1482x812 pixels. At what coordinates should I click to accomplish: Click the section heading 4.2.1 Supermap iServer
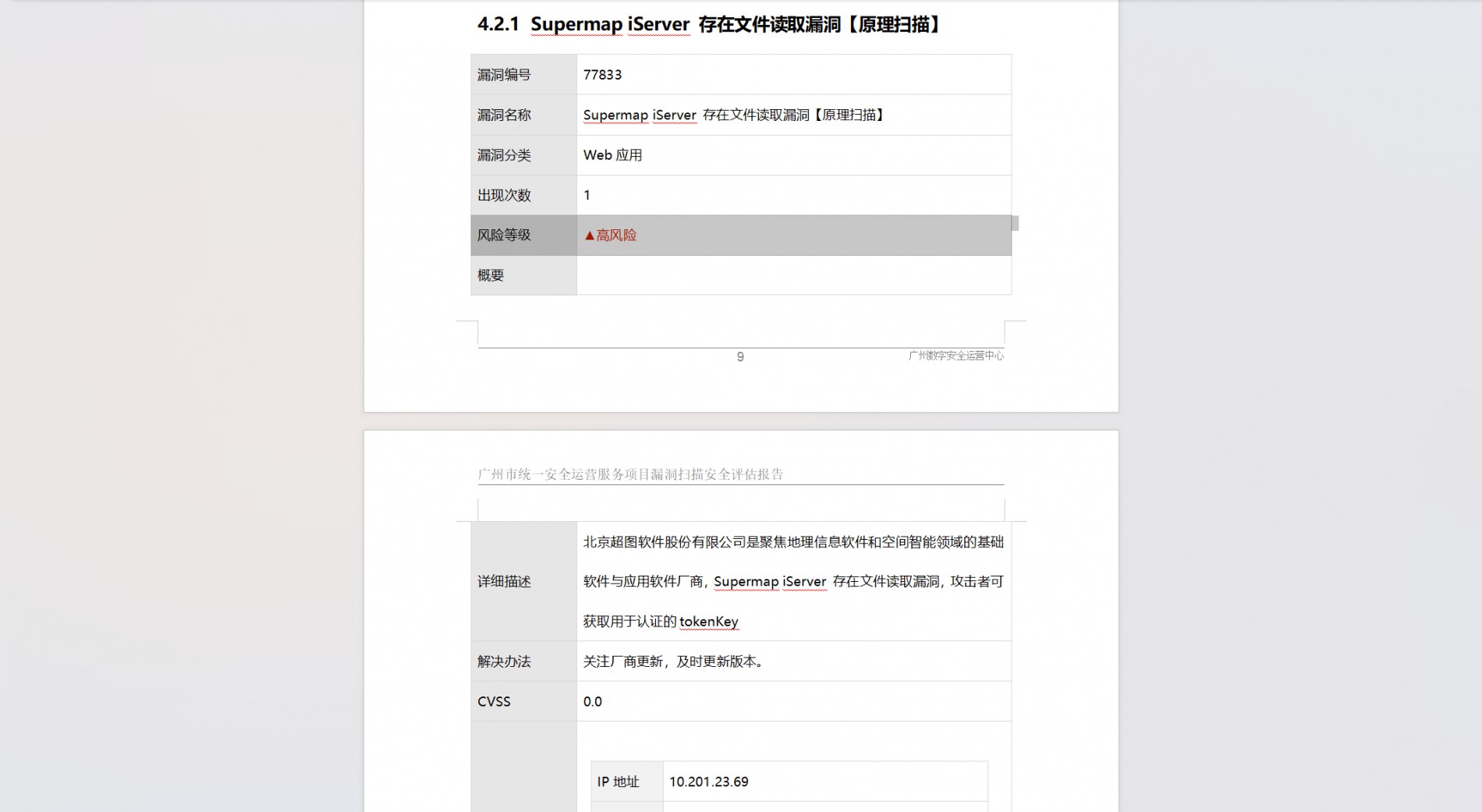708,25
